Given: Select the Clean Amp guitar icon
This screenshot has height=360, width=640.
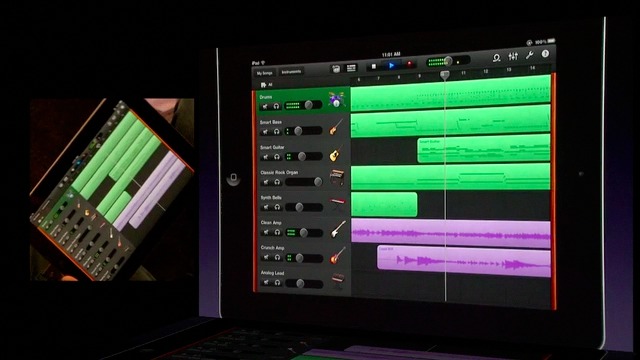Looking at the screenshot, I should pos(338,229).
